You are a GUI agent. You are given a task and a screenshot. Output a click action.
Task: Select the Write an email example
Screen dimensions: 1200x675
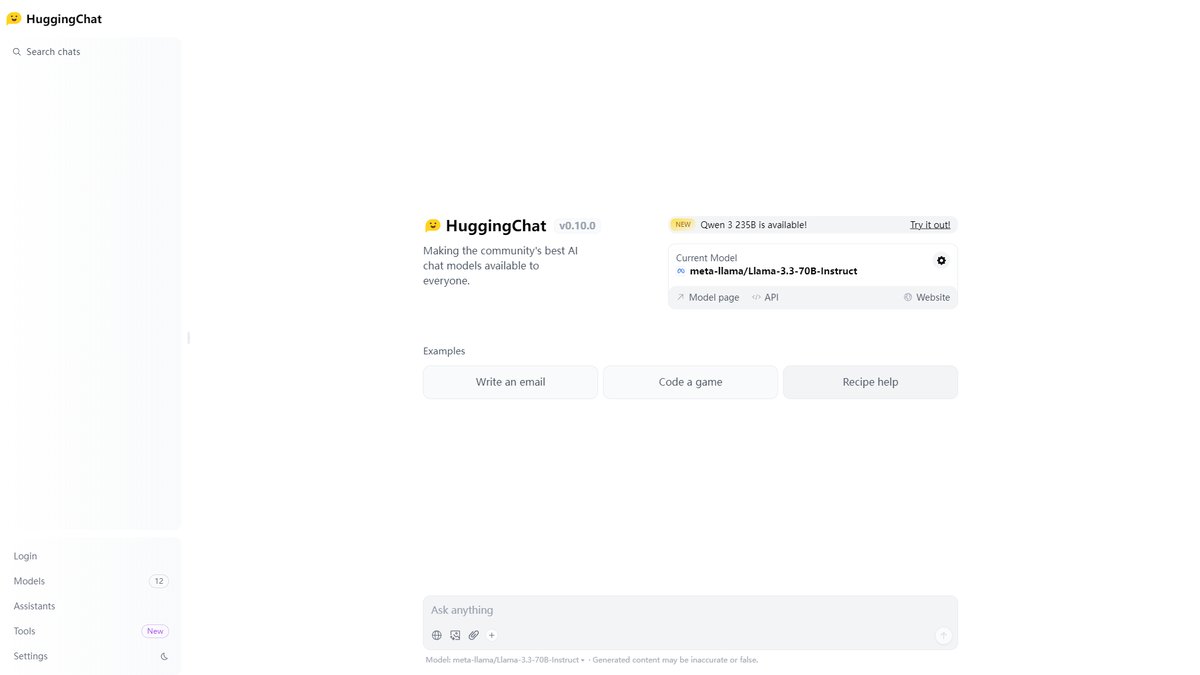coord(510,382)
